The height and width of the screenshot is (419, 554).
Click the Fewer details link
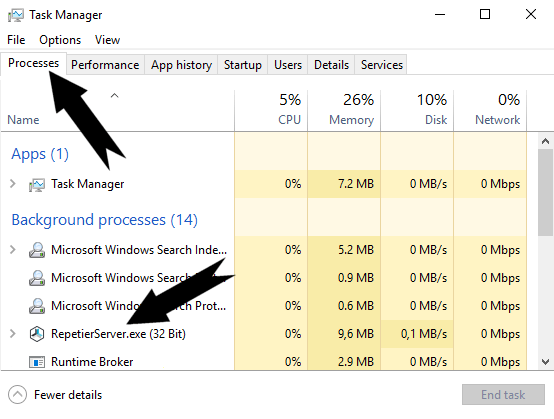[x=68, y=395]
